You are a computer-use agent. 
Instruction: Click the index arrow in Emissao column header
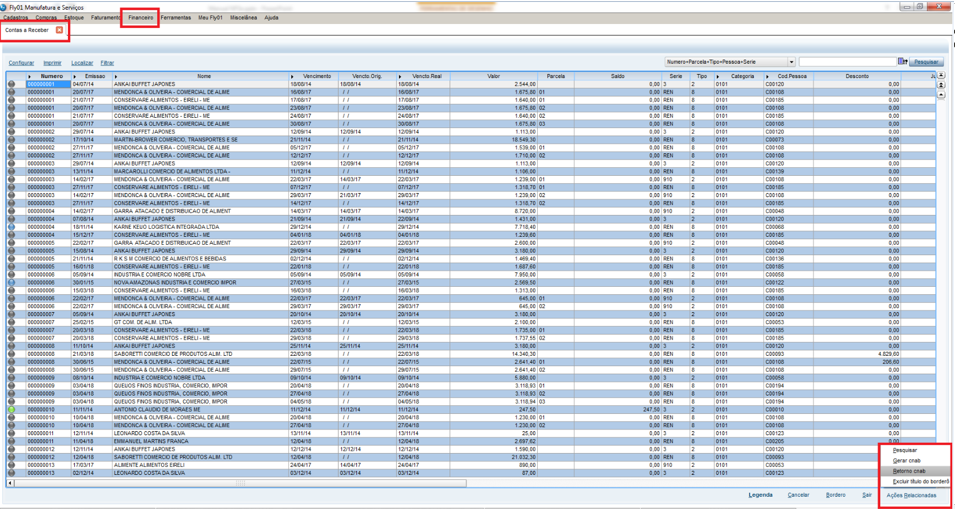74,76
